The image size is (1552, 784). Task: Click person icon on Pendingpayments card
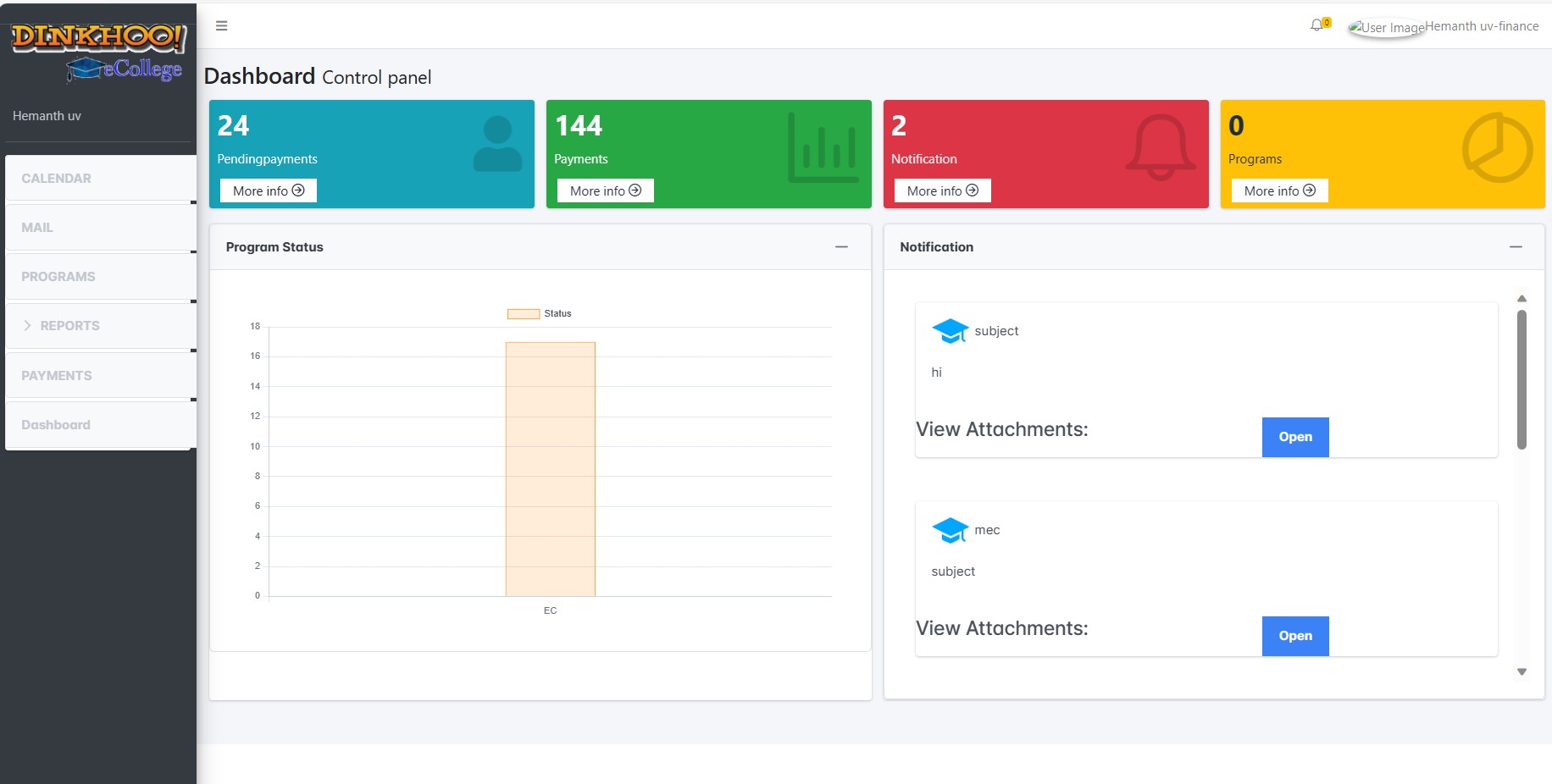tap(497, 143)
